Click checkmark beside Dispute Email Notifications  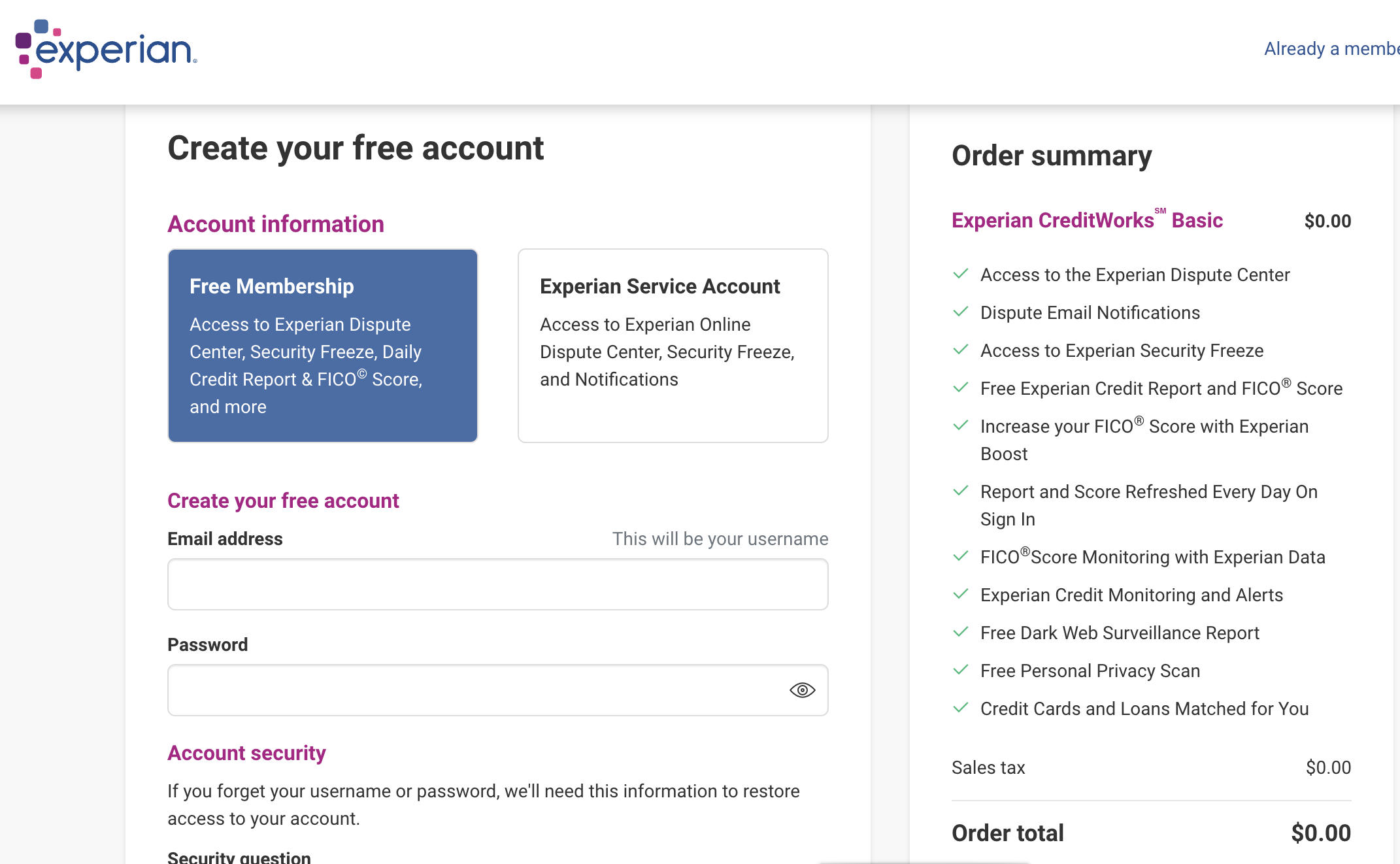(x=961, y=312)
